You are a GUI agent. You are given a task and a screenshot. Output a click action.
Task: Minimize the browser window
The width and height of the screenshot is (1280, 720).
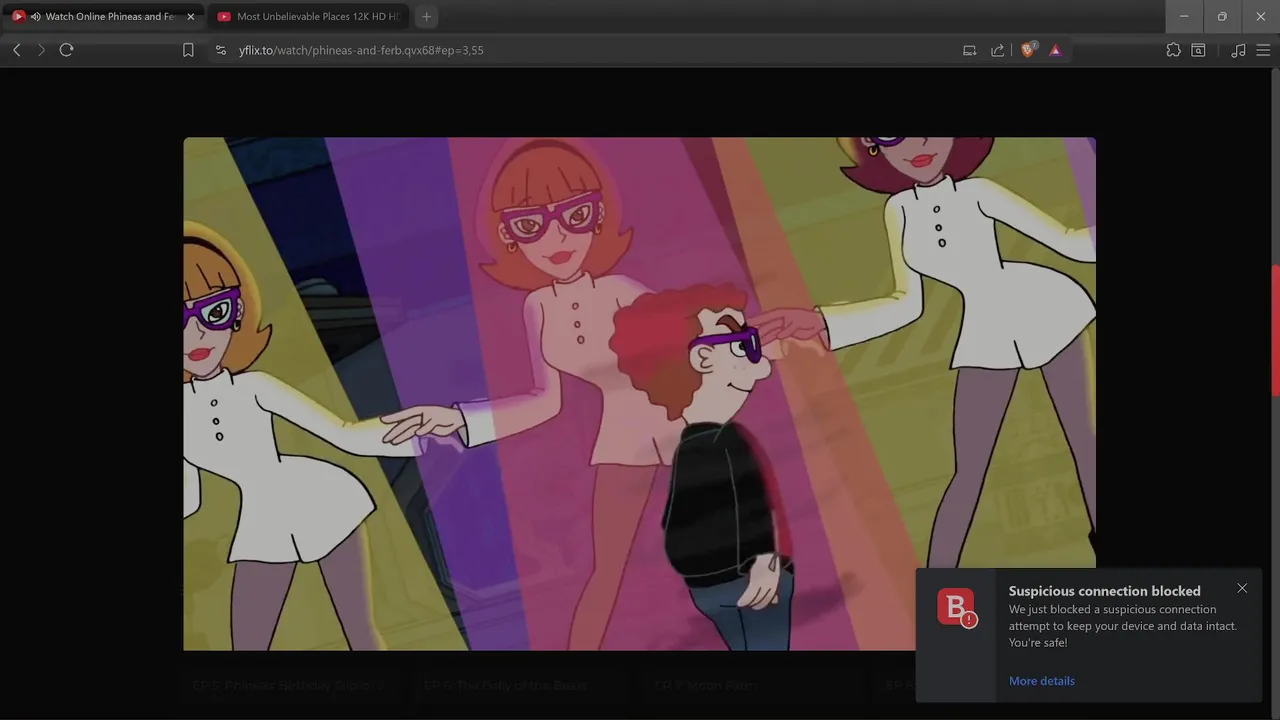pos(1184,16)
